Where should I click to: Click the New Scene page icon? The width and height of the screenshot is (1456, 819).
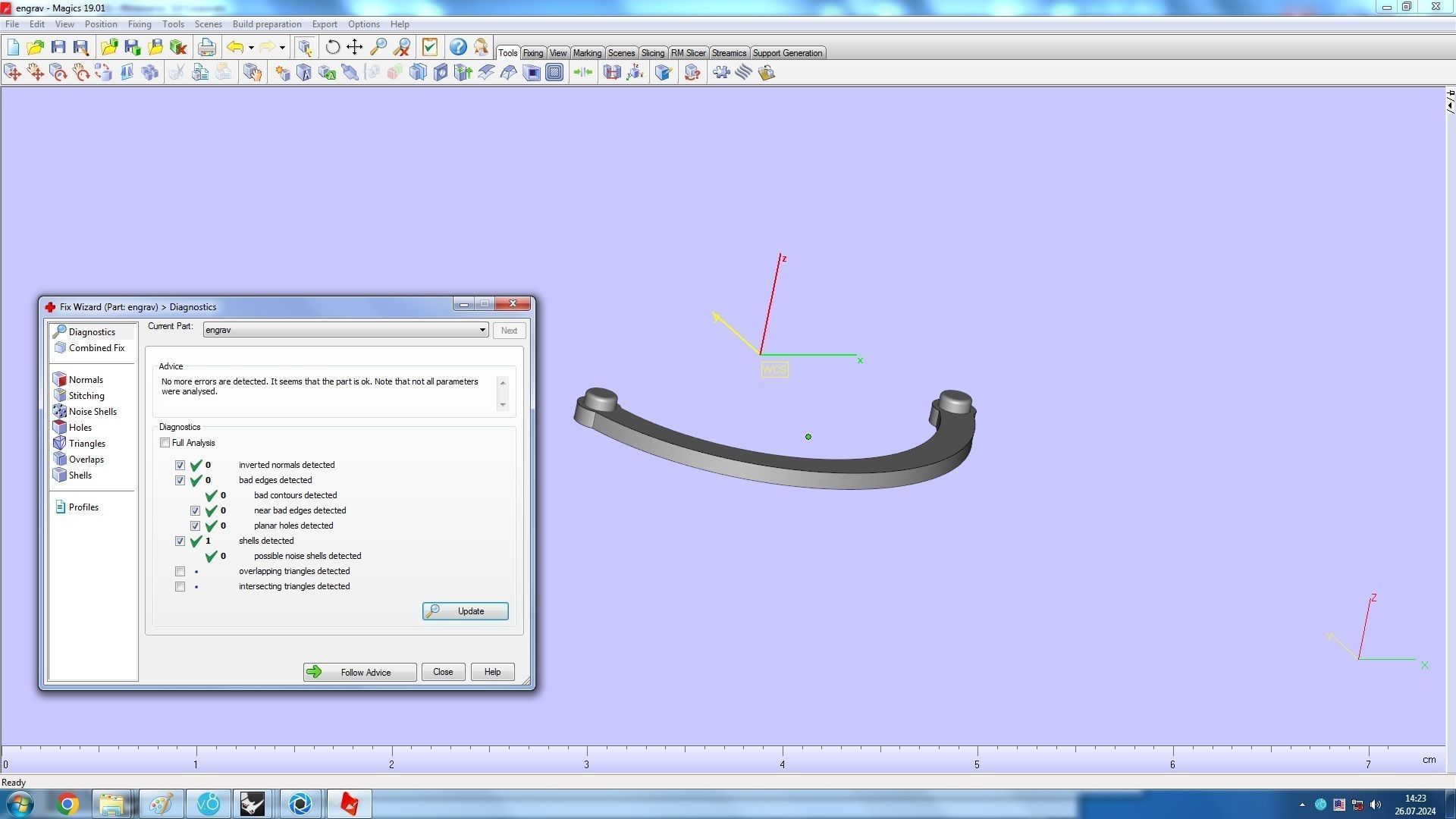(13, 47)
